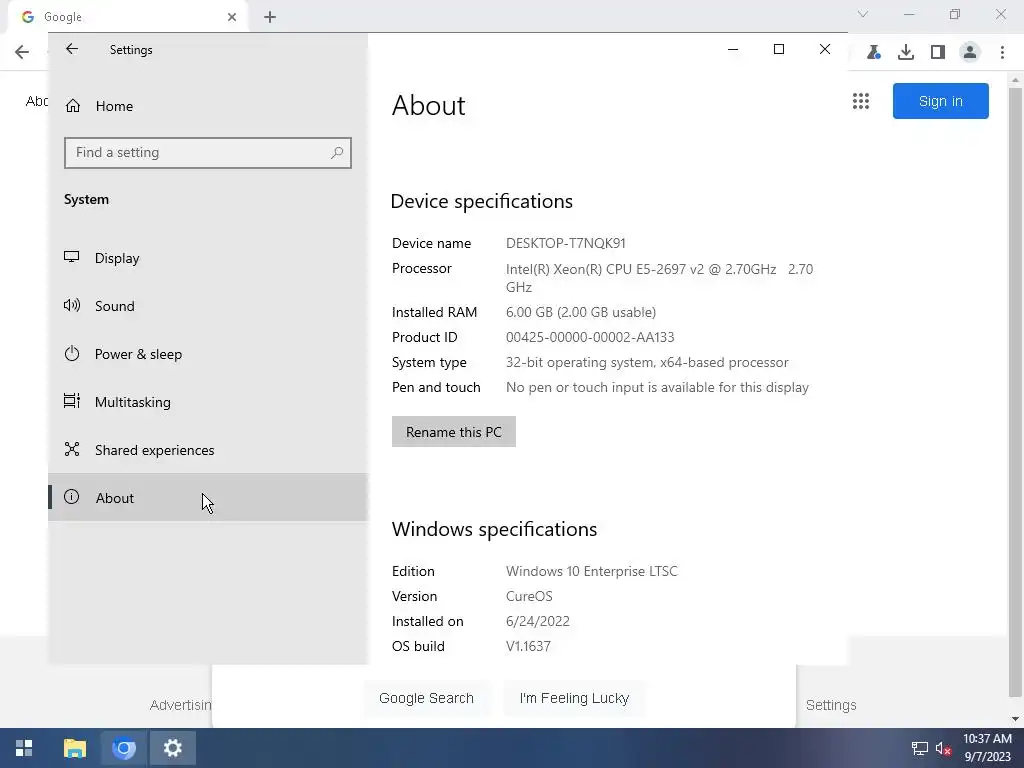
Task: Open Shared experiences settings
Action: (x=208, y=450)
